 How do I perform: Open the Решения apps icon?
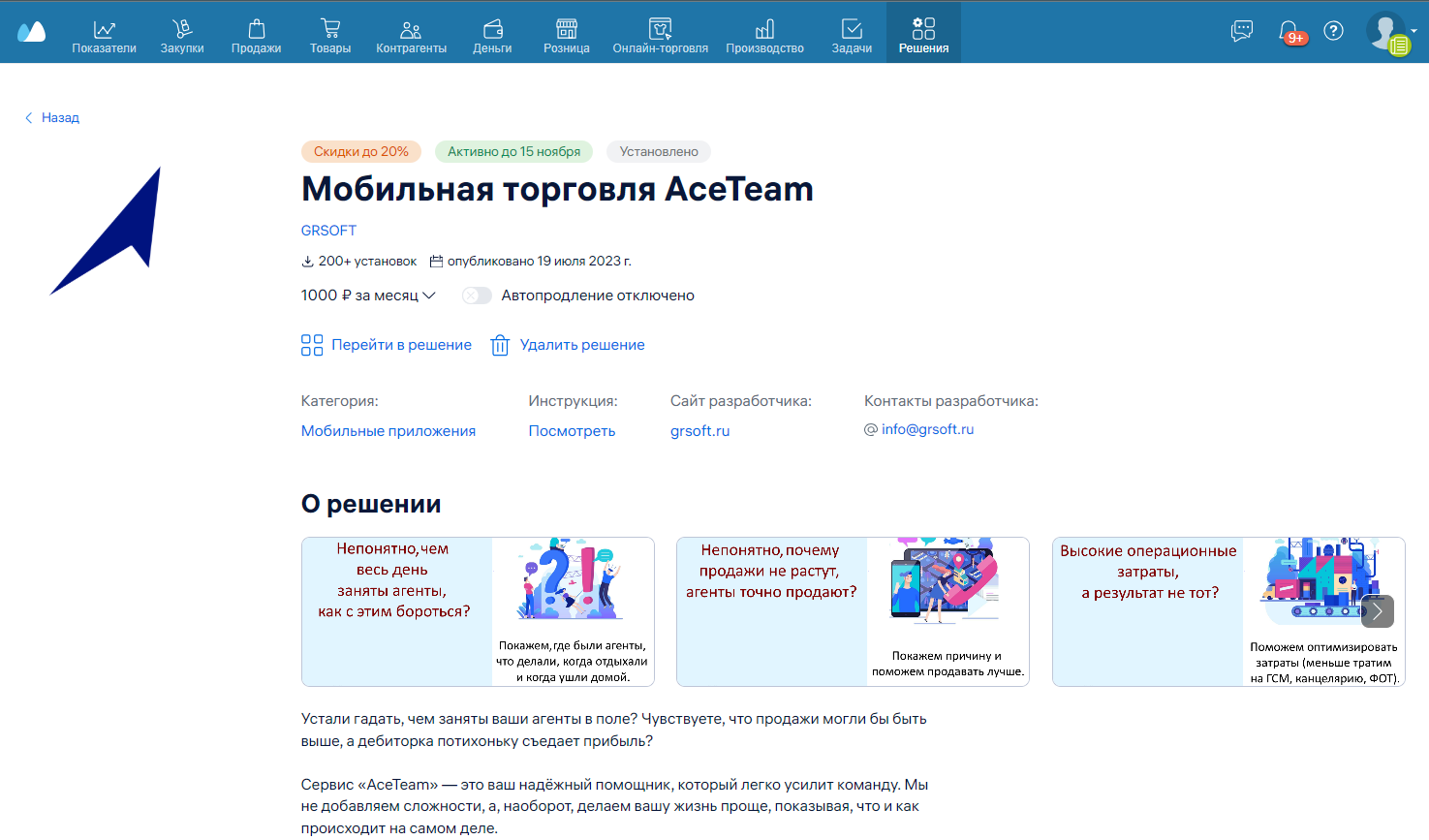coord(923,29)
